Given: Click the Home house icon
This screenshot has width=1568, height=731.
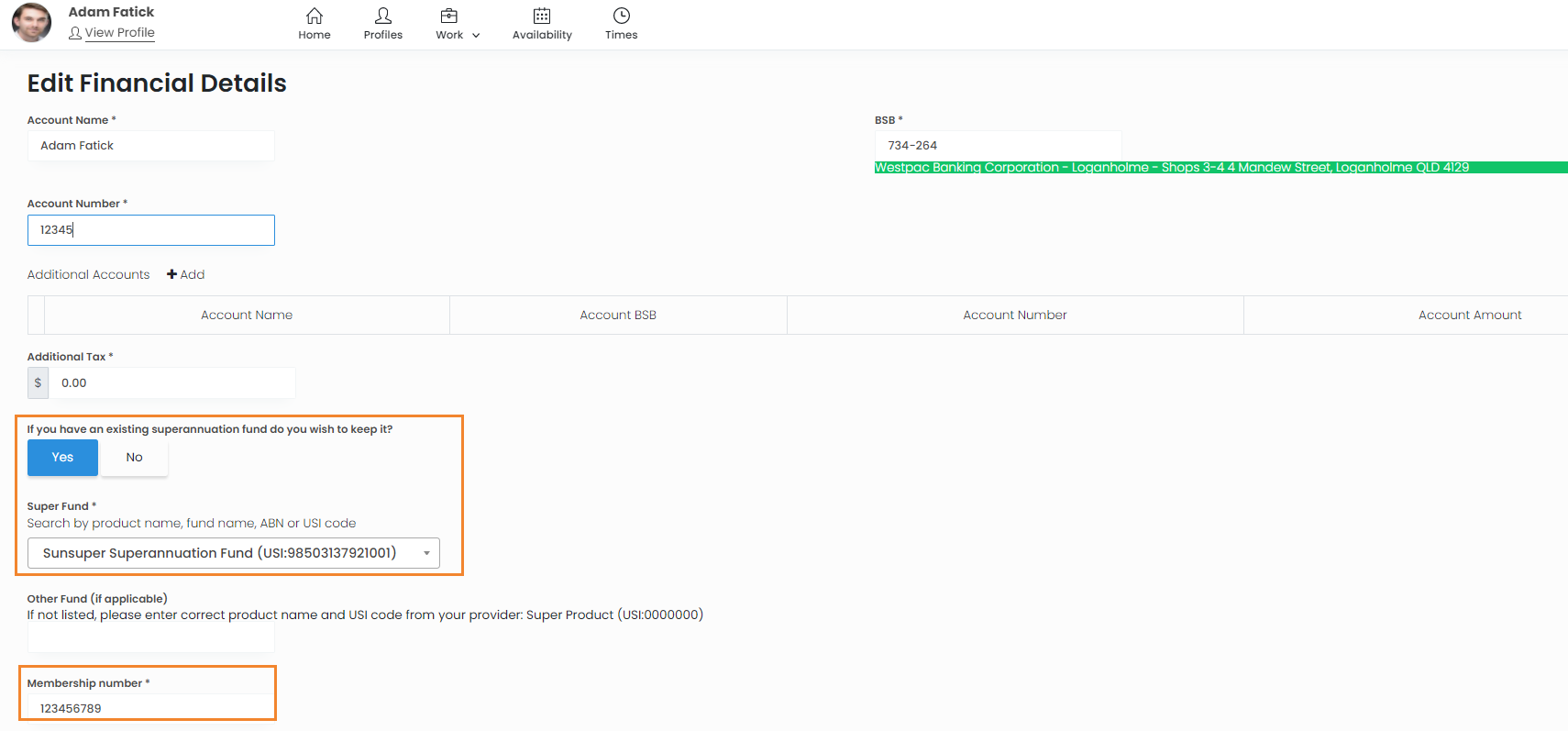Looking at the screenshot, I should coord(314,16).
